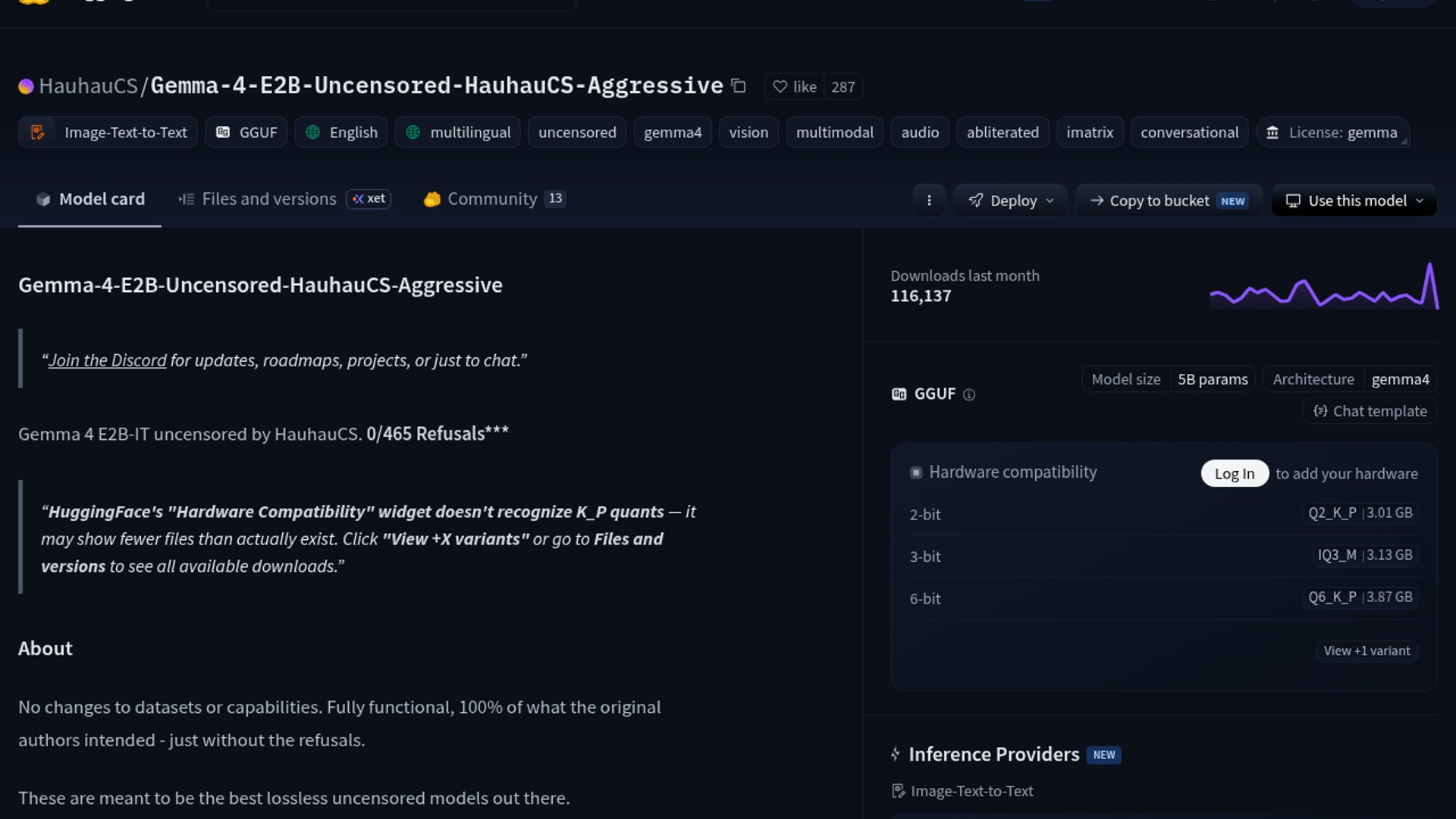Image resolution: width=1456 pixels, height=819 pixels.
Task: Filter by the gemma4 tag
Action: pos(673,132)
